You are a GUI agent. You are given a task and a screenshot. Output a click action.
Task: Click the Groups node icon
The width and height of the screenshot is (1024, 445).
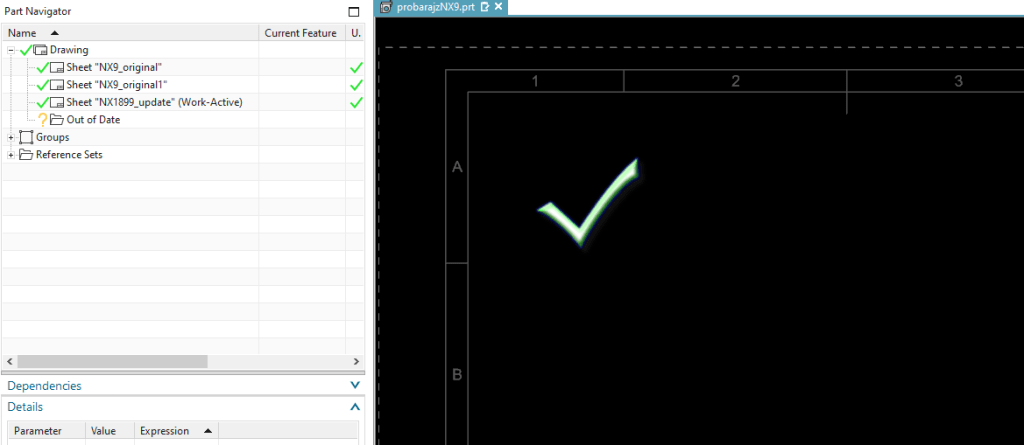[x=26, y=137]
